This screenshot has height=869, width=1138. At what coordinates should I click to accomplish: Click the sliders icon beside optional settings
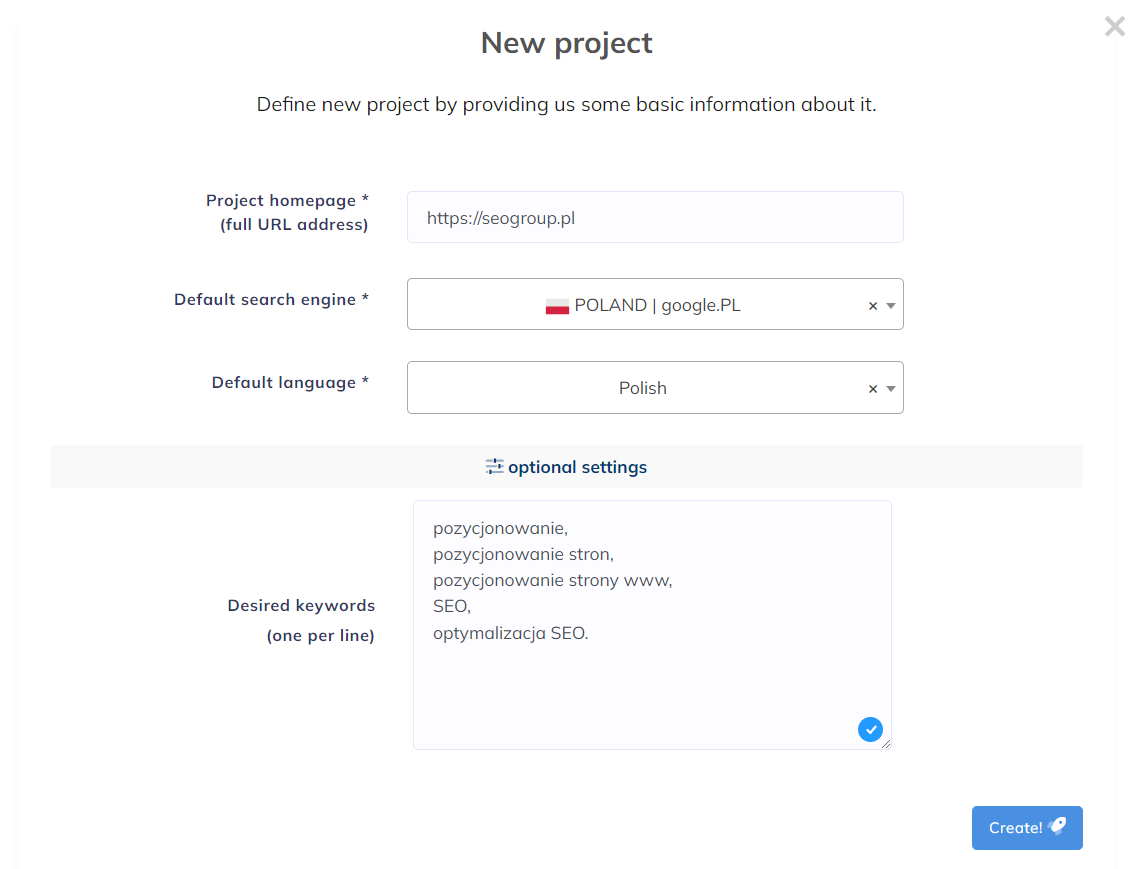[x=494, y=466]
